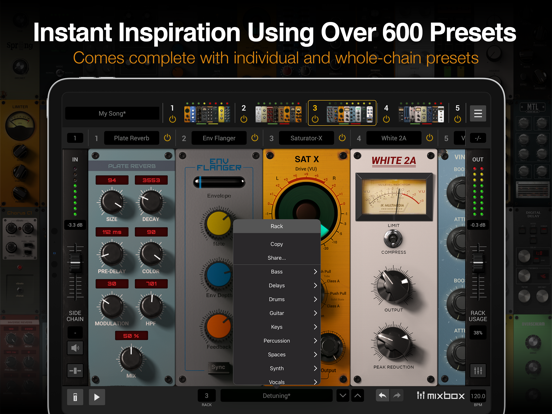Bypass the White 2A slot power button
This screenshot has width=552, height=414.
429,138
